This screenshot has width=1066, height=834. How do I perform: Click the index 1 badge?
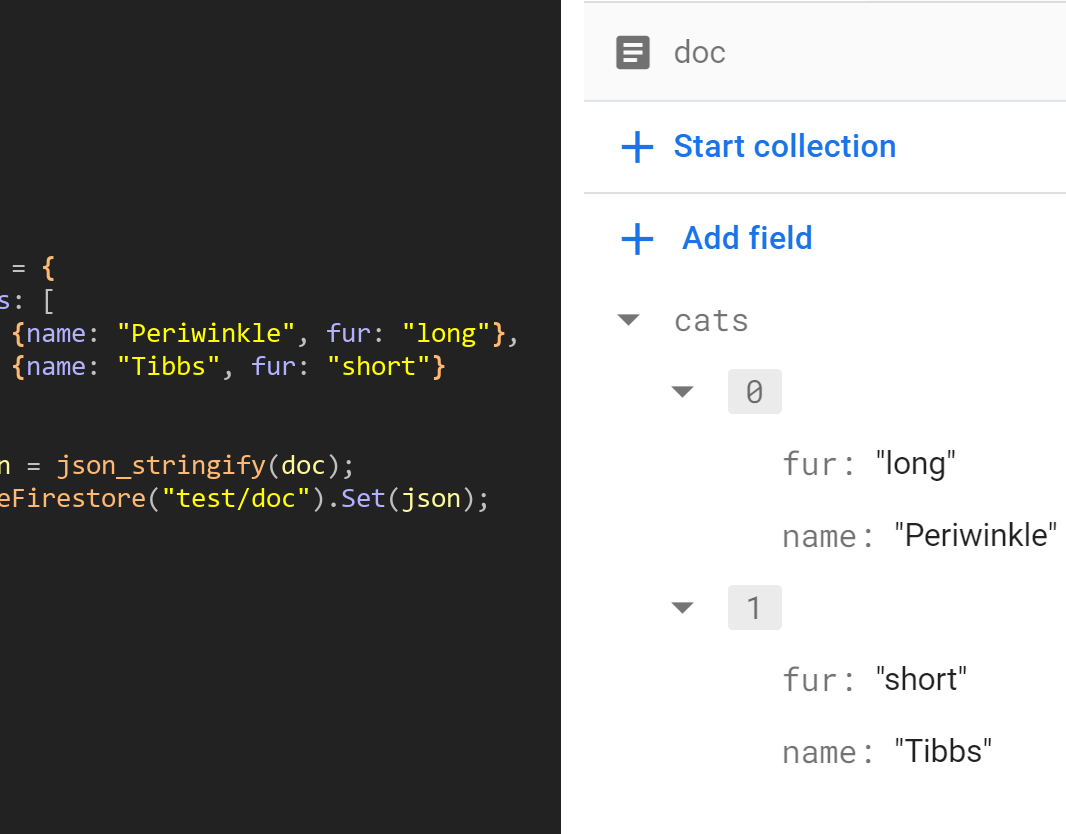pos(754,607)
